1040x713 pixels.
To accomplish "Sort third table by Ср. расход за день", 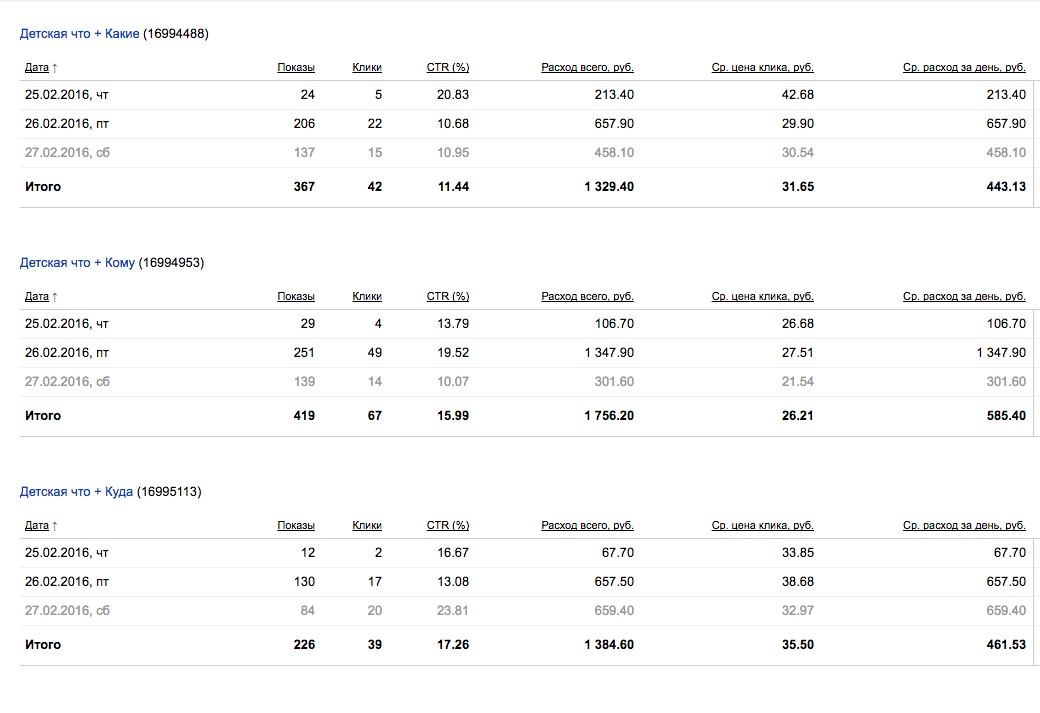I will click(x=964, y=525).
